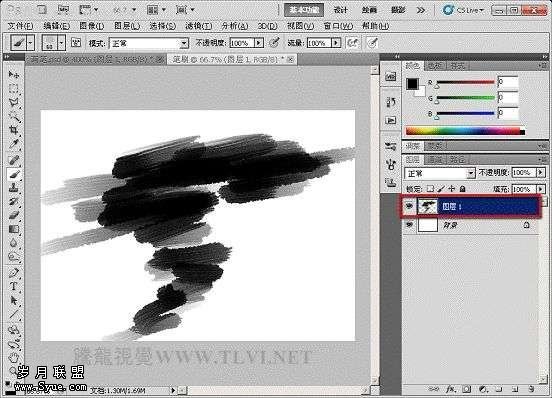Screen dimensions: 552x398
Task: Select the Type tool
Action: tap(13, 286)
